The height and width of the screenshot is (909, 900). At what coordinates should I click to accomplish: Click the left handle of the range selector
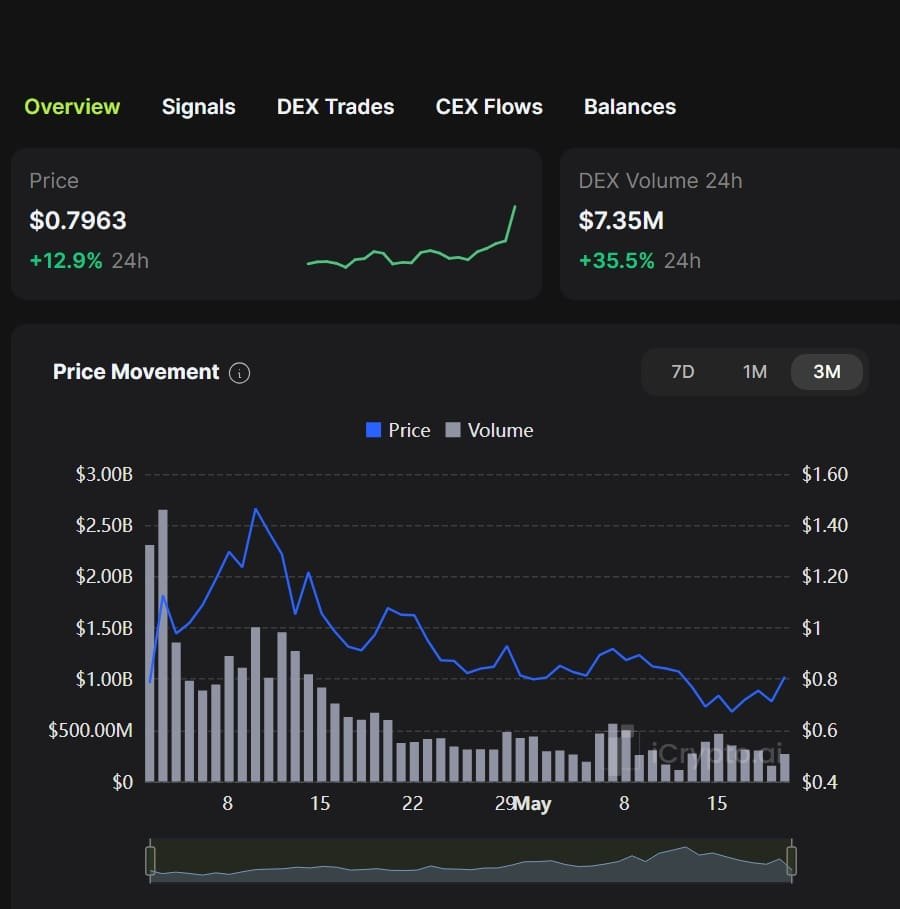[150, 858]
